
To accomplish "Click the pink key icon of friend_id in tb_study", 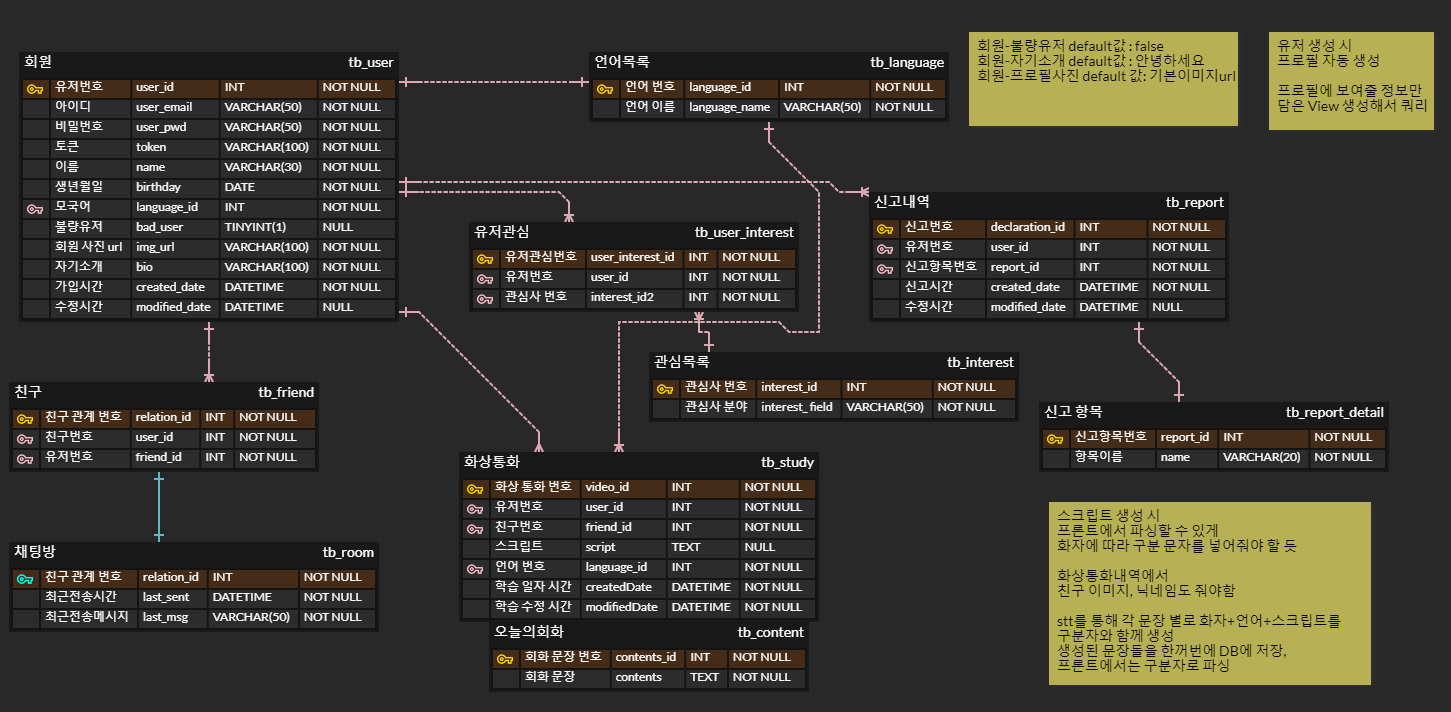I will pyautogui.click(x=475, y=528).
